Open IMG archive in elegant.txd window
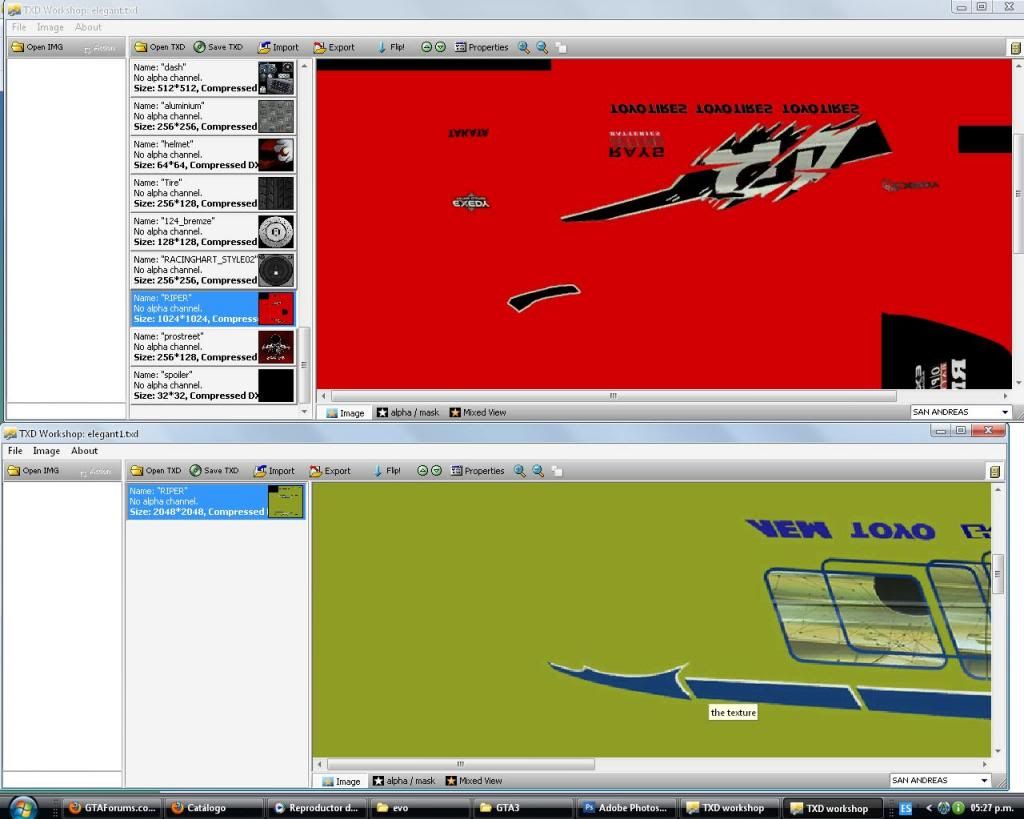The image size is (1024, 819). (39, 47)
